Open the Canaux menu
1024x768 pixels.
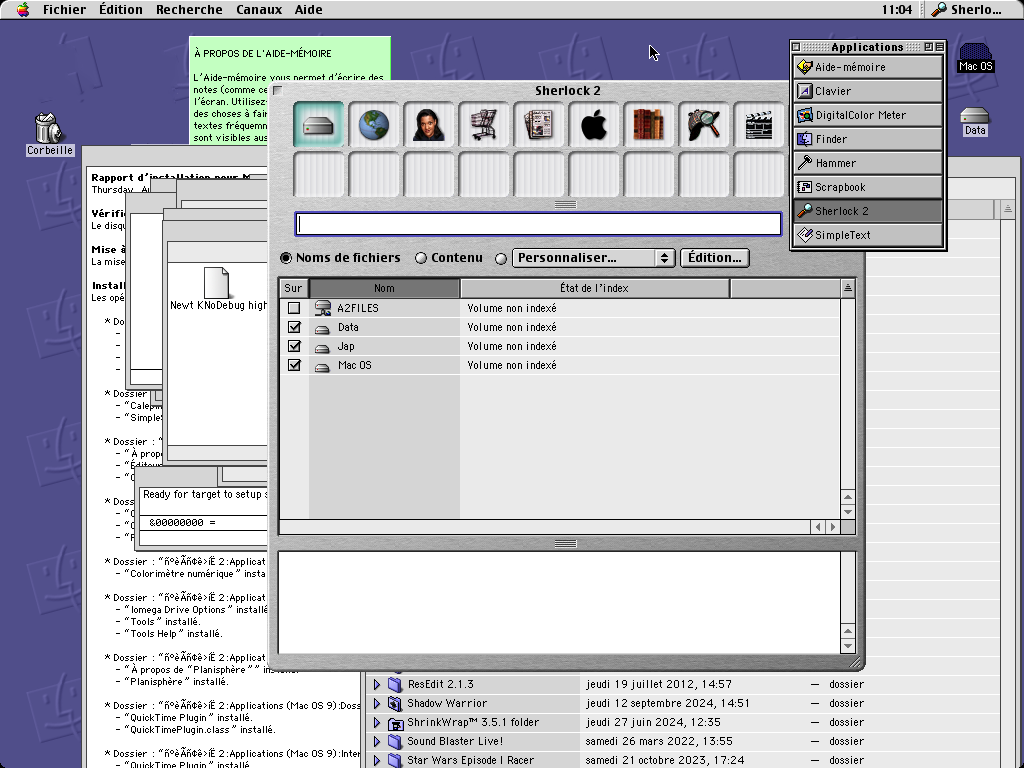(259, 9)
